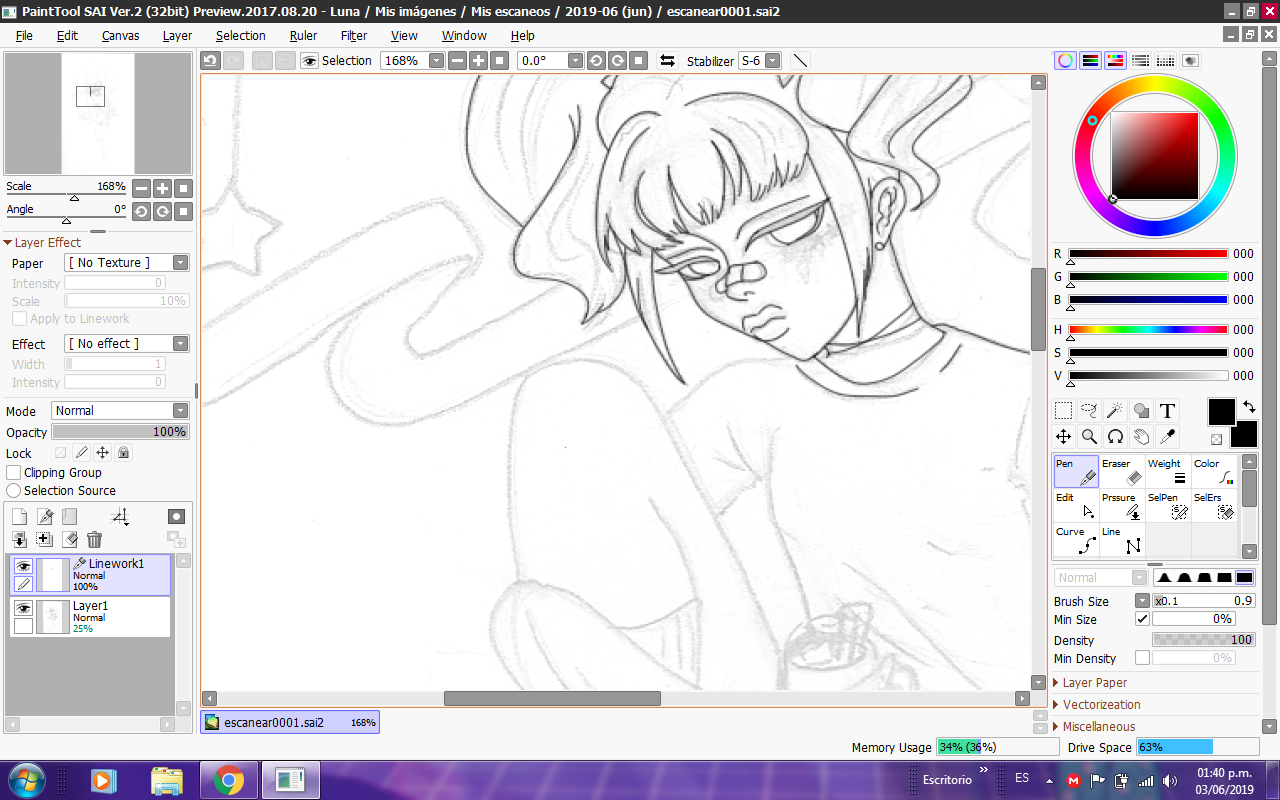Activate the Move tool
The width and height of the screenshot is (1280, 800).
(x=1064, y=437)
